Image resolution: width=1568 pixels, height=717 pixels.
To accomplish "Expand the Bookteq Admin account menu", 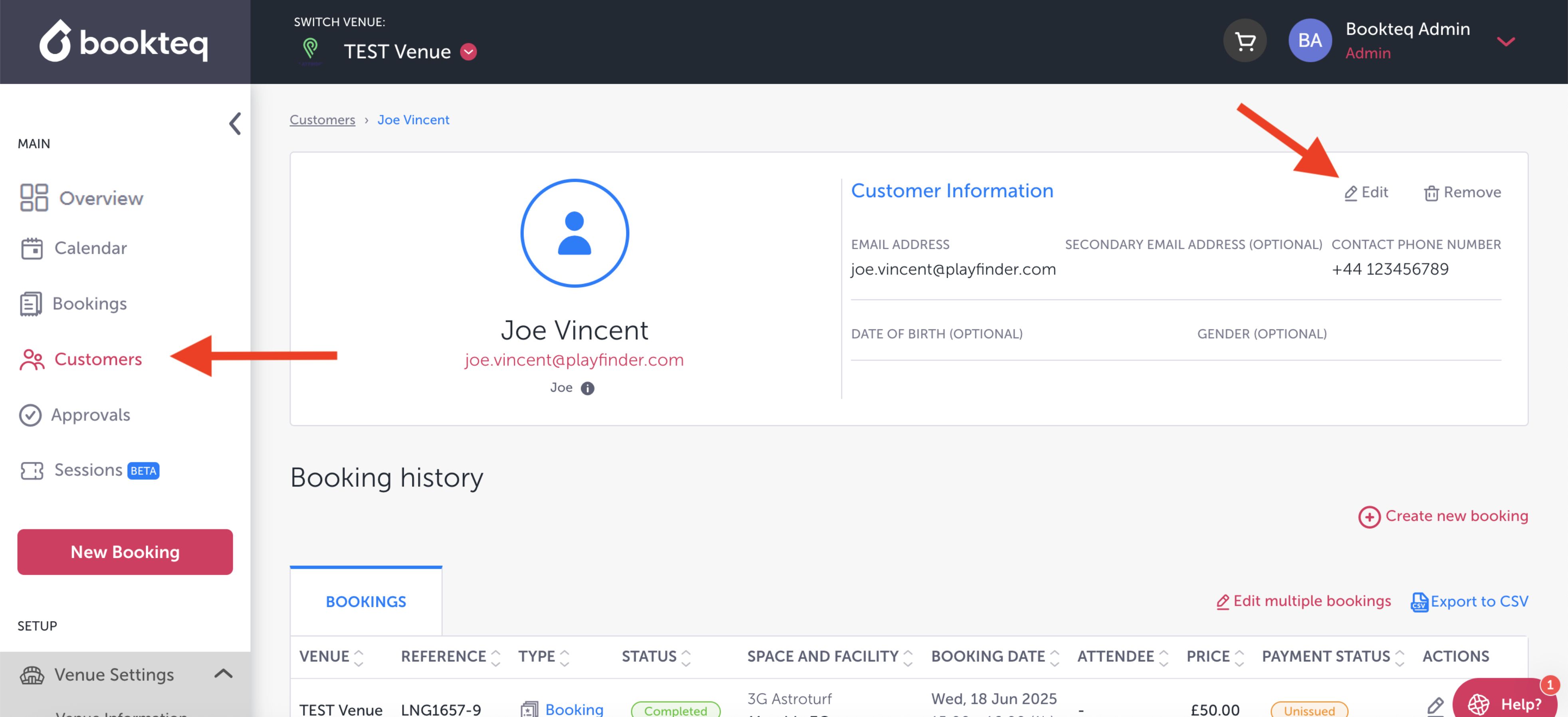I will point(1505,42).
